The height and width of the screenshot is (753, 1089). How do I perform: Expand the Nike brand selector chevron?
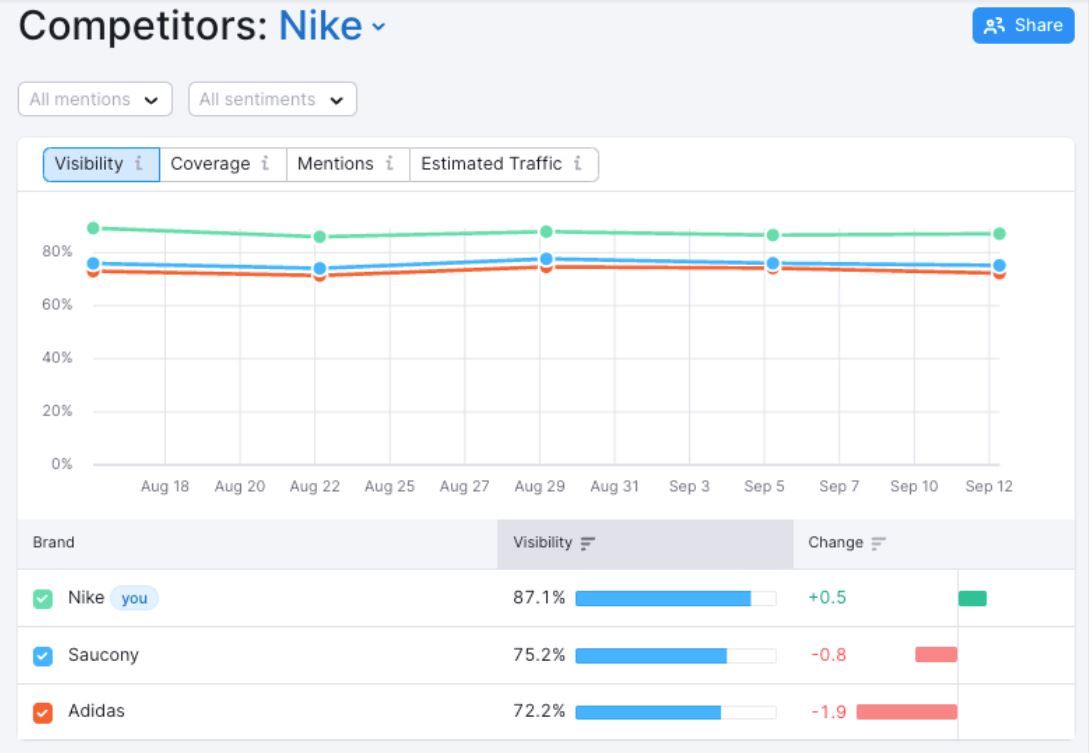pos(379,27)
